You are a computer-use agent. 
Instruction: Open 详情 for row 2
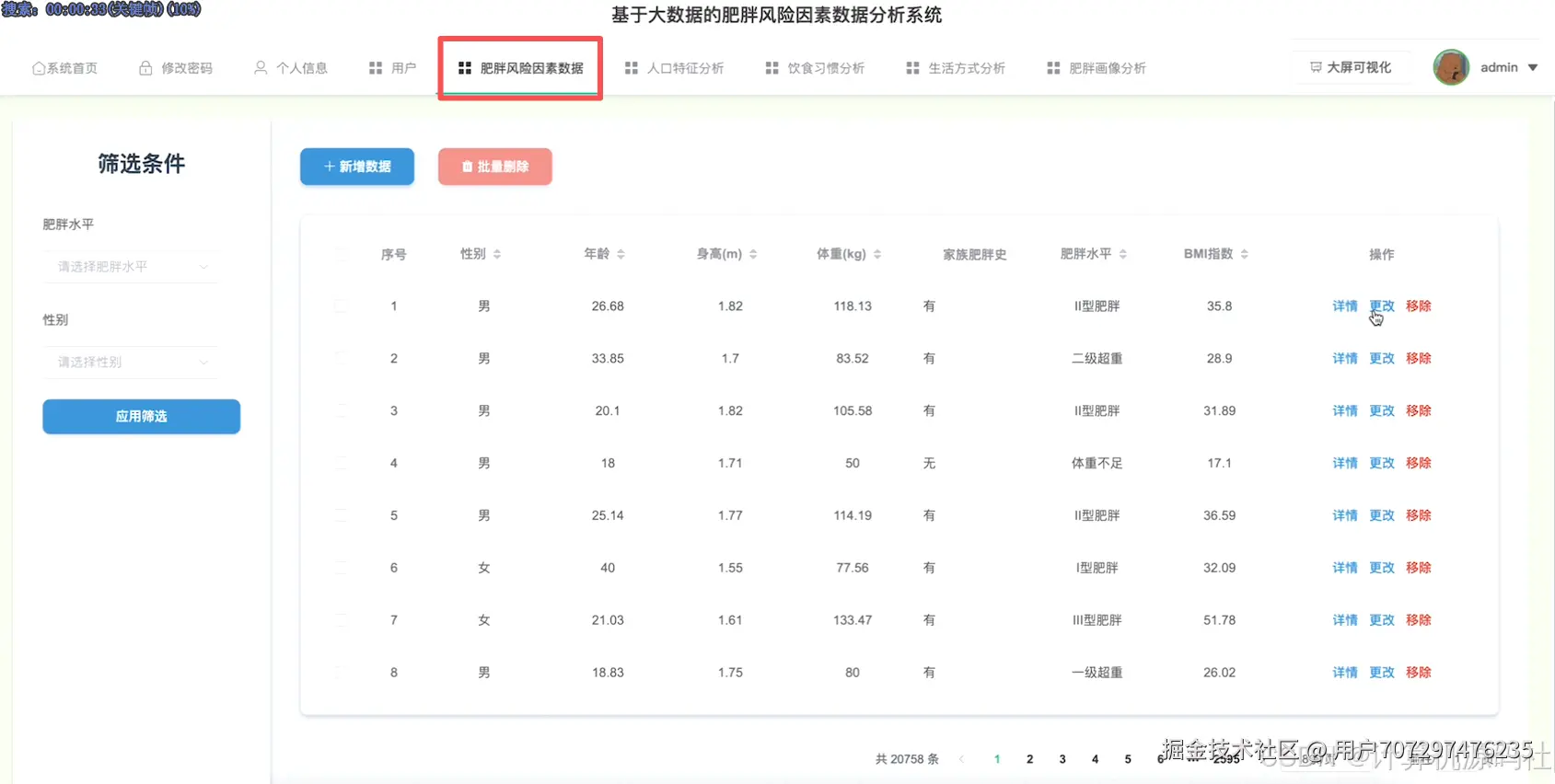point(1345,359)
